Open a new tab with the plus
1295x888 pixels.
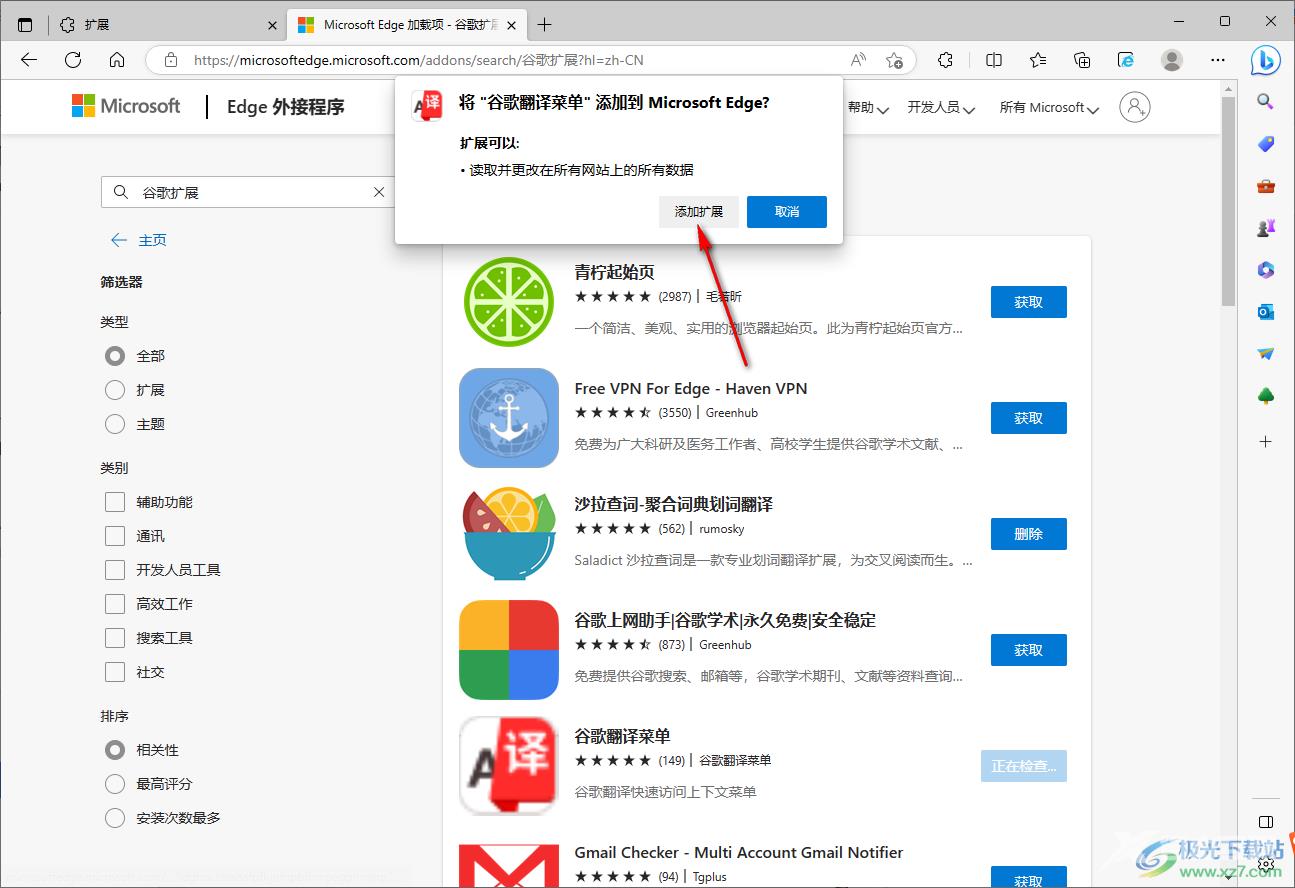[544, 25]
